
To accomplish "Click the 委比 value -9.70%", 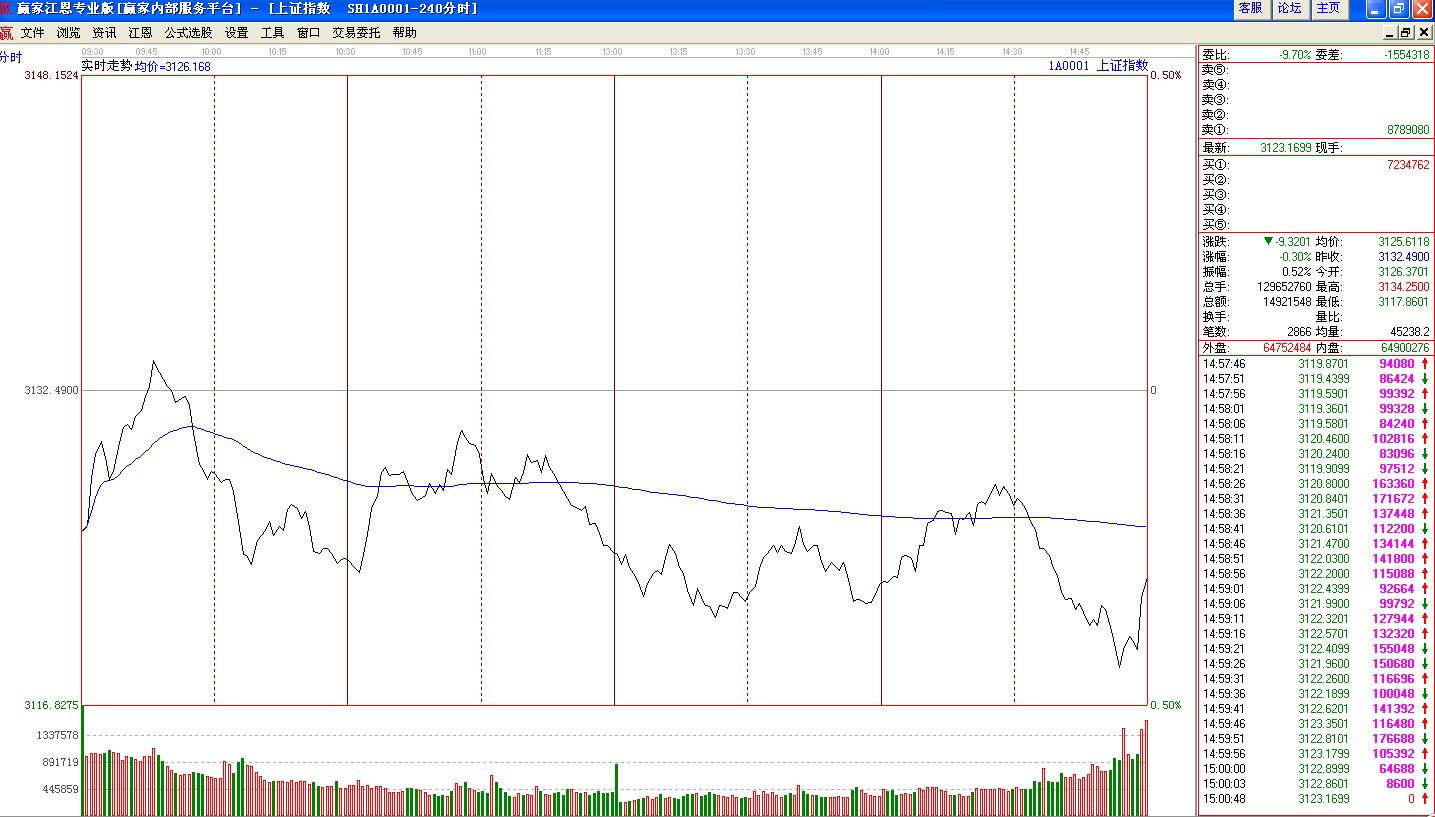I will (x=1294, y=55).
